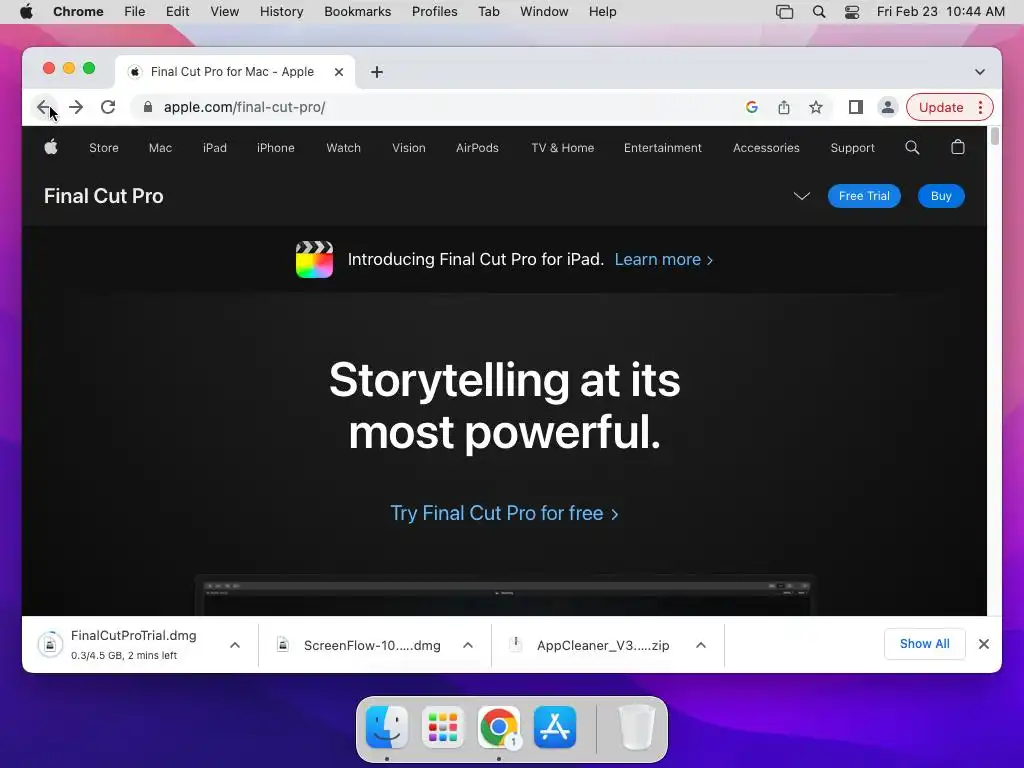Open the tab search dropdown arrow
This screenshot has width=1024, height=768.
point(980,72)
